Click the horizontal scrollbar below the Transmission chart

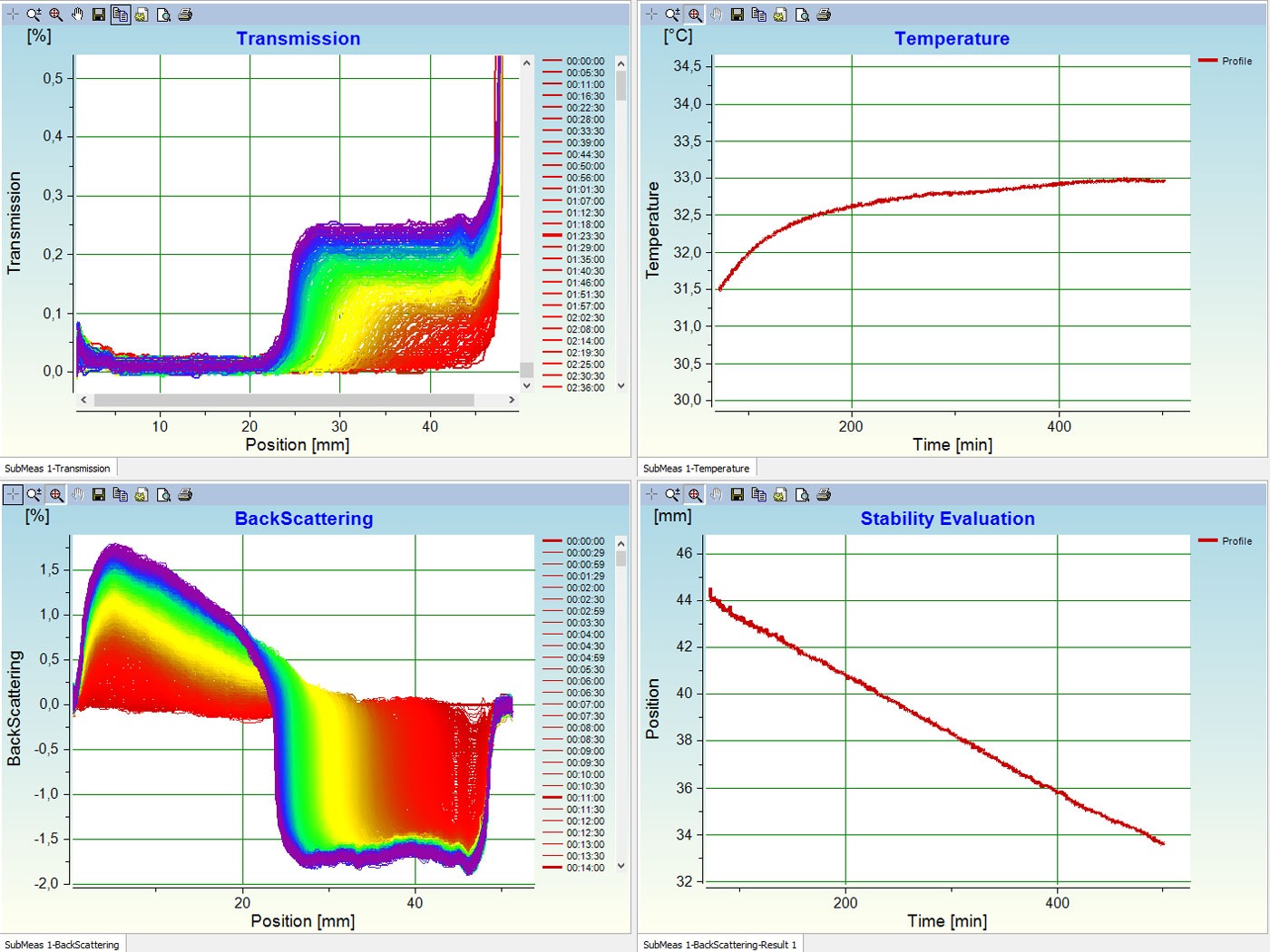(286, 399)
